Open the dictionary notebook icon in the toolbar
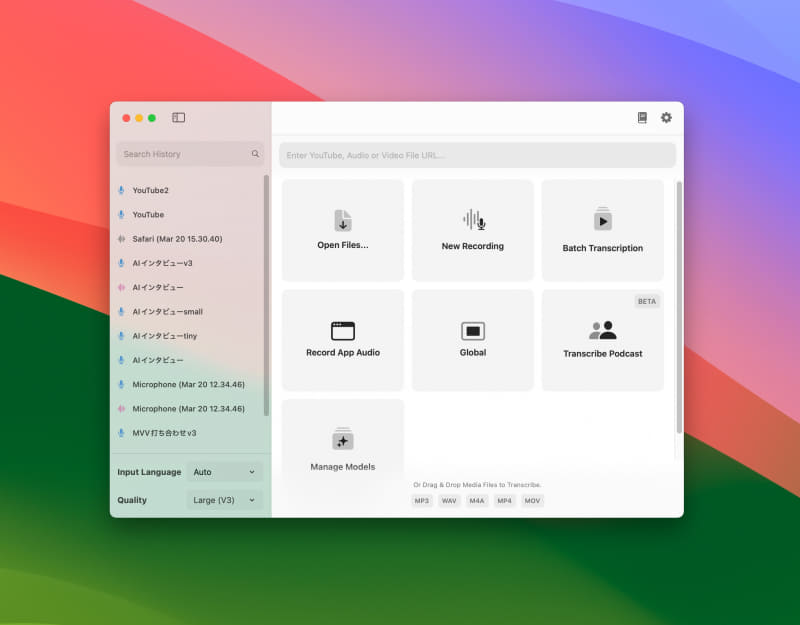 click(x=641, y=117)
